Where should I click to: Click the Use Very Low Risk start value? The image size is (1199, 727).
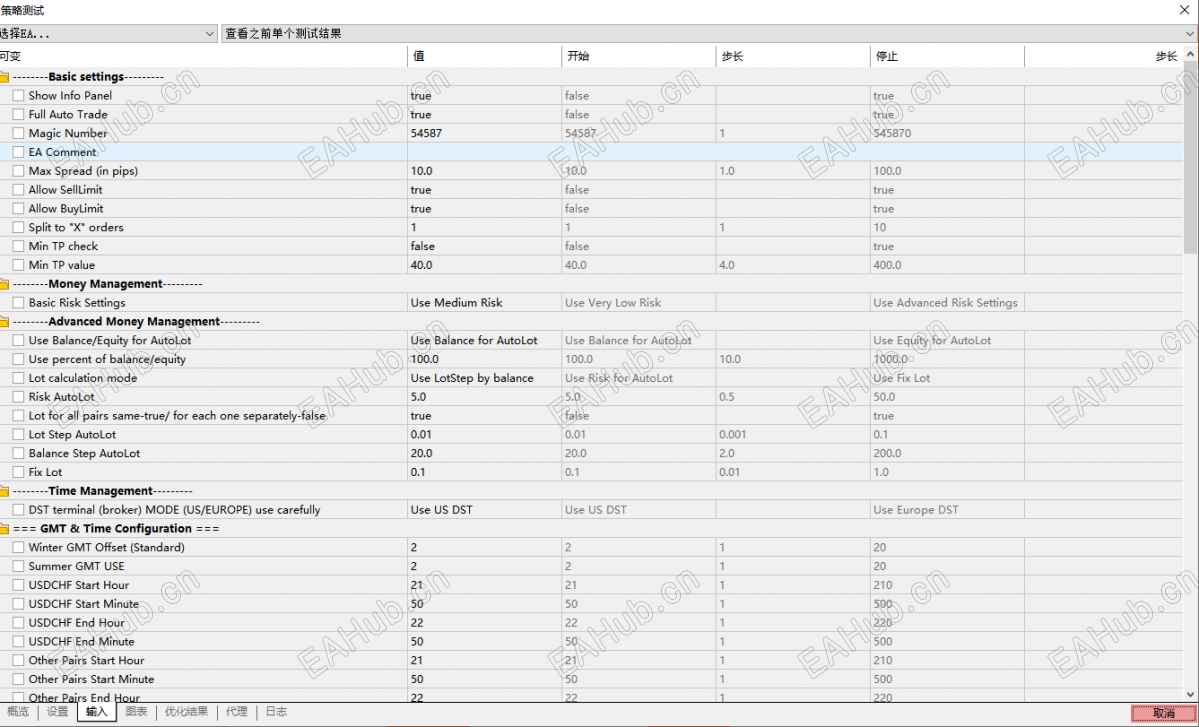tap(613, 303)
